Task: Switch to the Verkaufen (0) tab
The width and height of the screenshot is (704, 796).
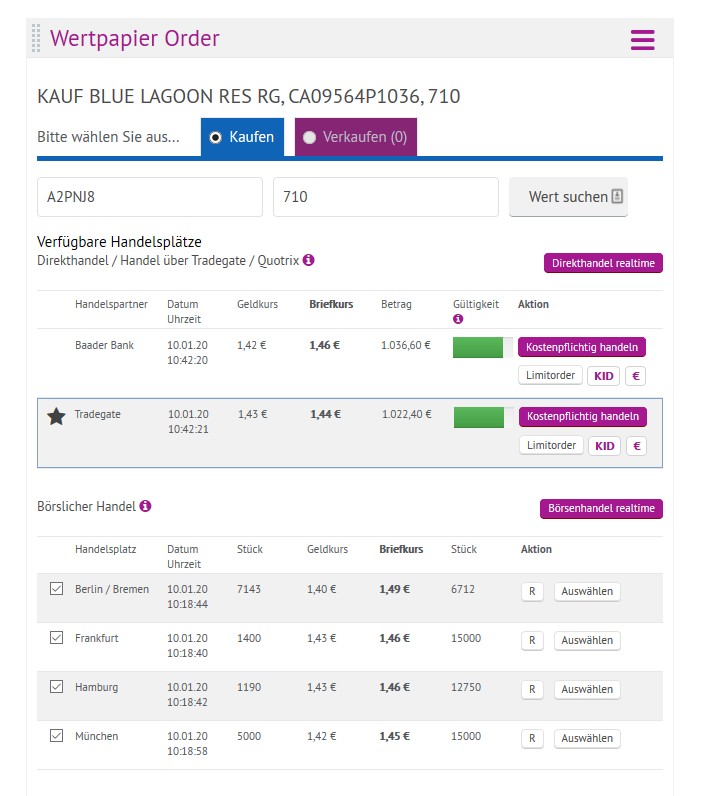Action: pyautogui.click(x=355, y=137)
